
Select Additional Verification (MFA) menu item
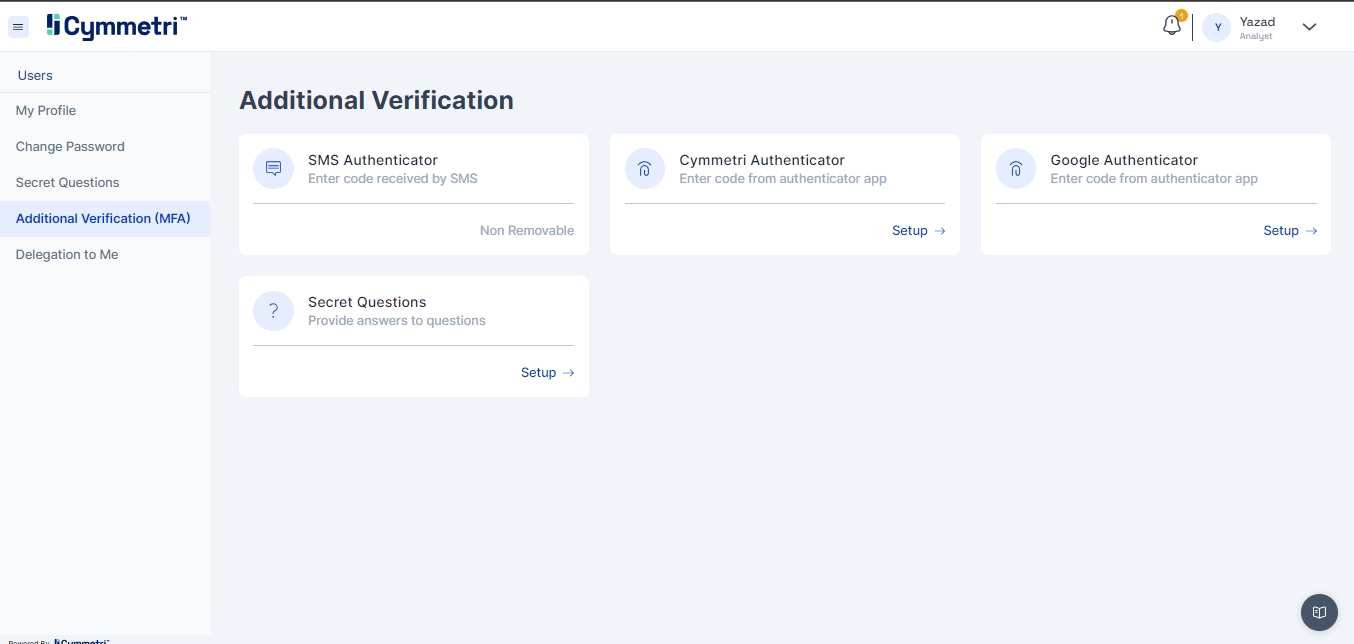click(103, 219)
